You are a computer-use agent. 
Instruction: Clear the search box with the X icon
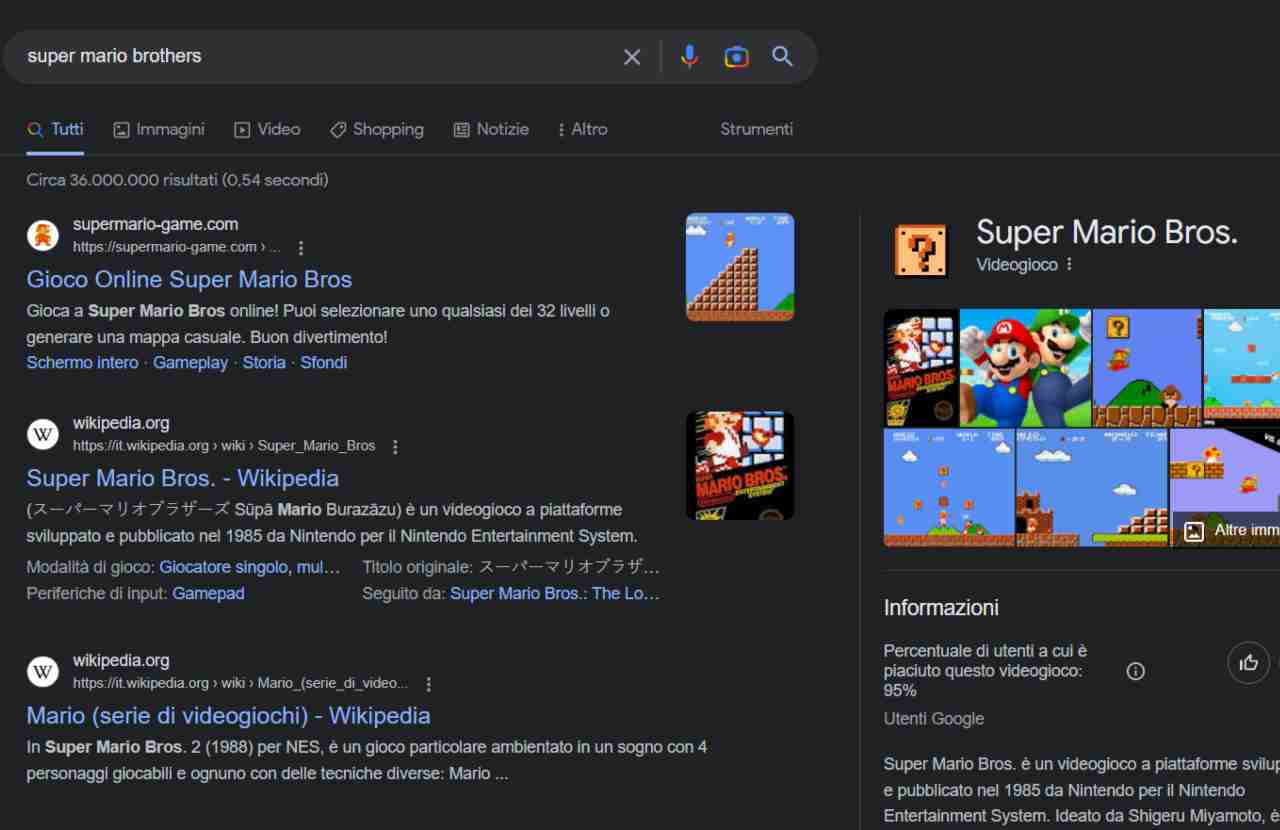(x=632, y=57)
